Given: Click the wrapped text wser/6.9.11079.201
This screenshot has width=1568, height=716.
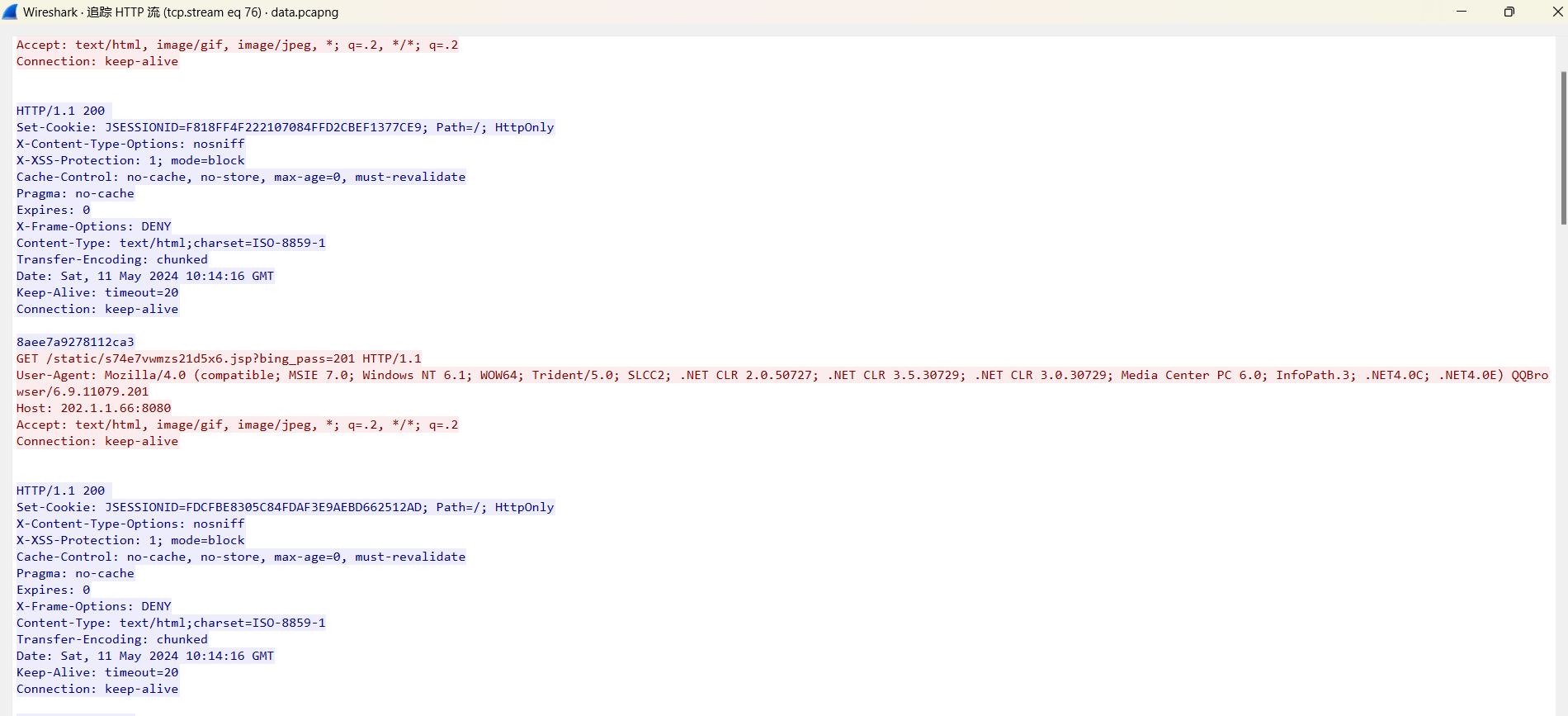Looking at the screenshot, I should click(x=83, y=391).
